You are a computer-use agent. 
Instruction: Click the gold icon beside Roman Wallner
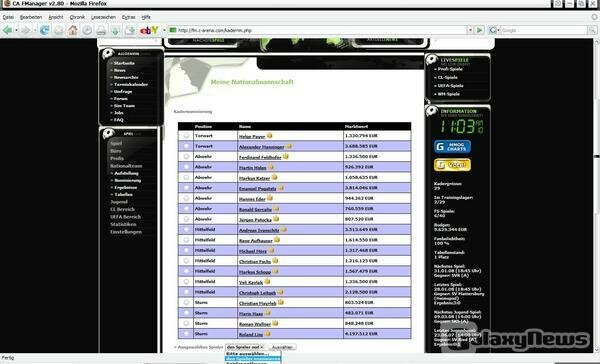tap(275, 323)
